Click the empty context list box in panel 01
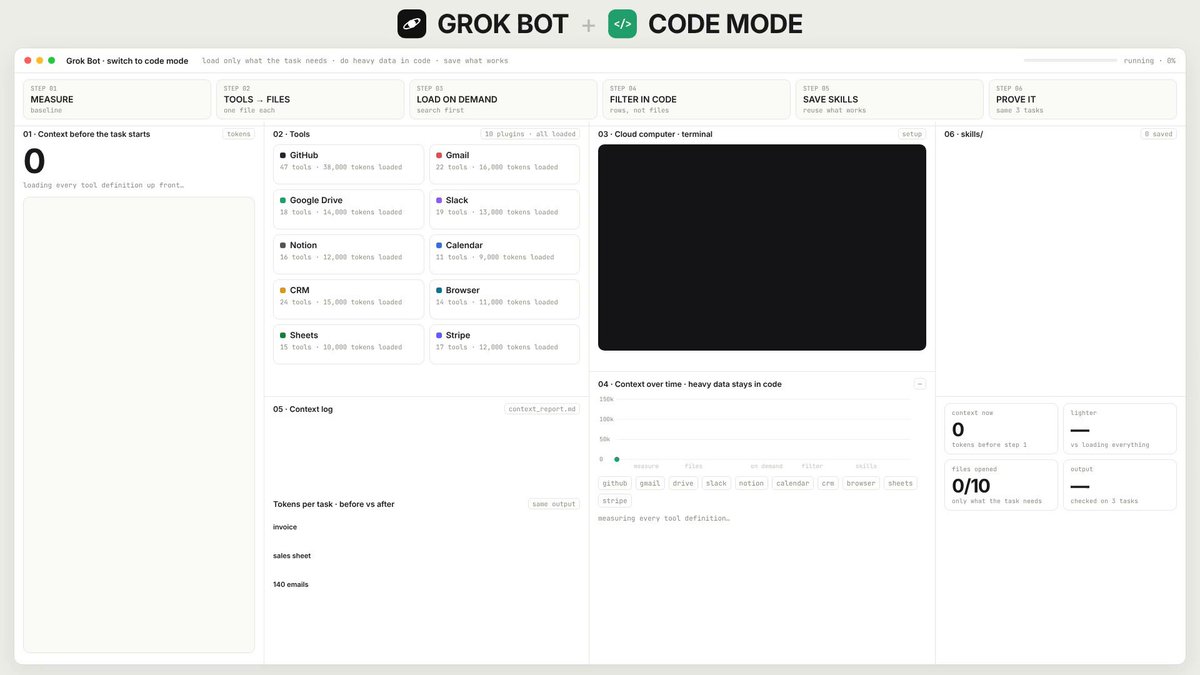Viewport: 1200px width, 675px height. click(x=139, y=425)
